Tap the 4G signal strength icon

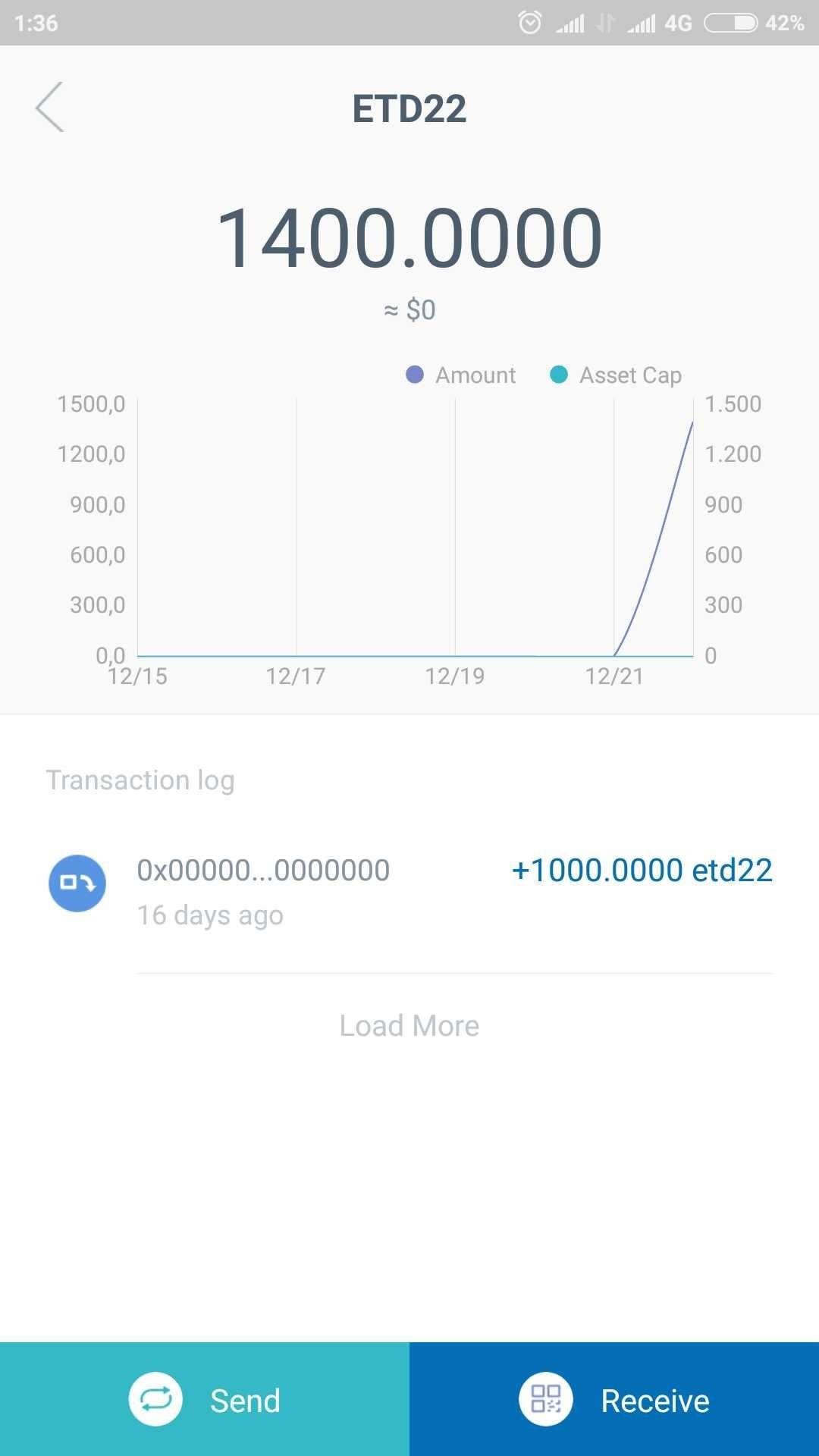(x=642, y=24)
